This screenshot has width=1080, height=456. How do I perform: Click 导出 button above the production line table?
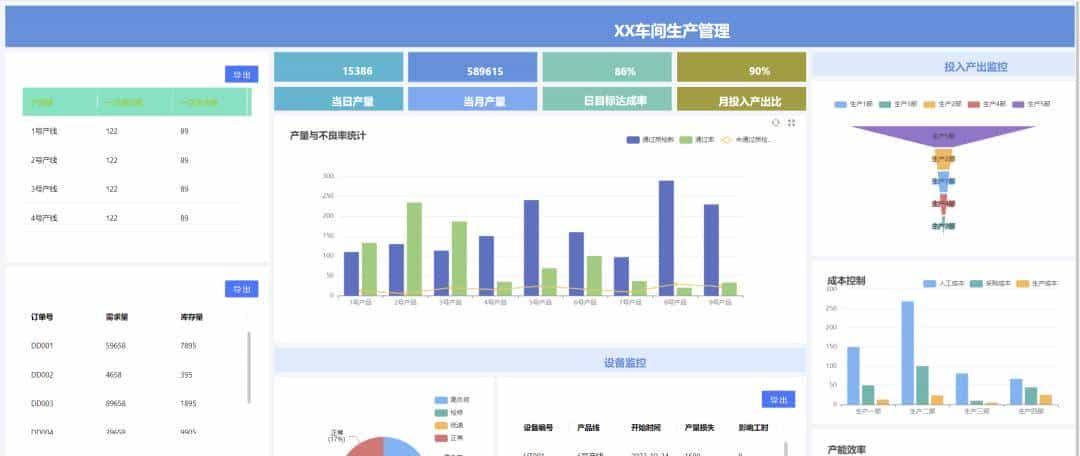[x=242, y=74]
